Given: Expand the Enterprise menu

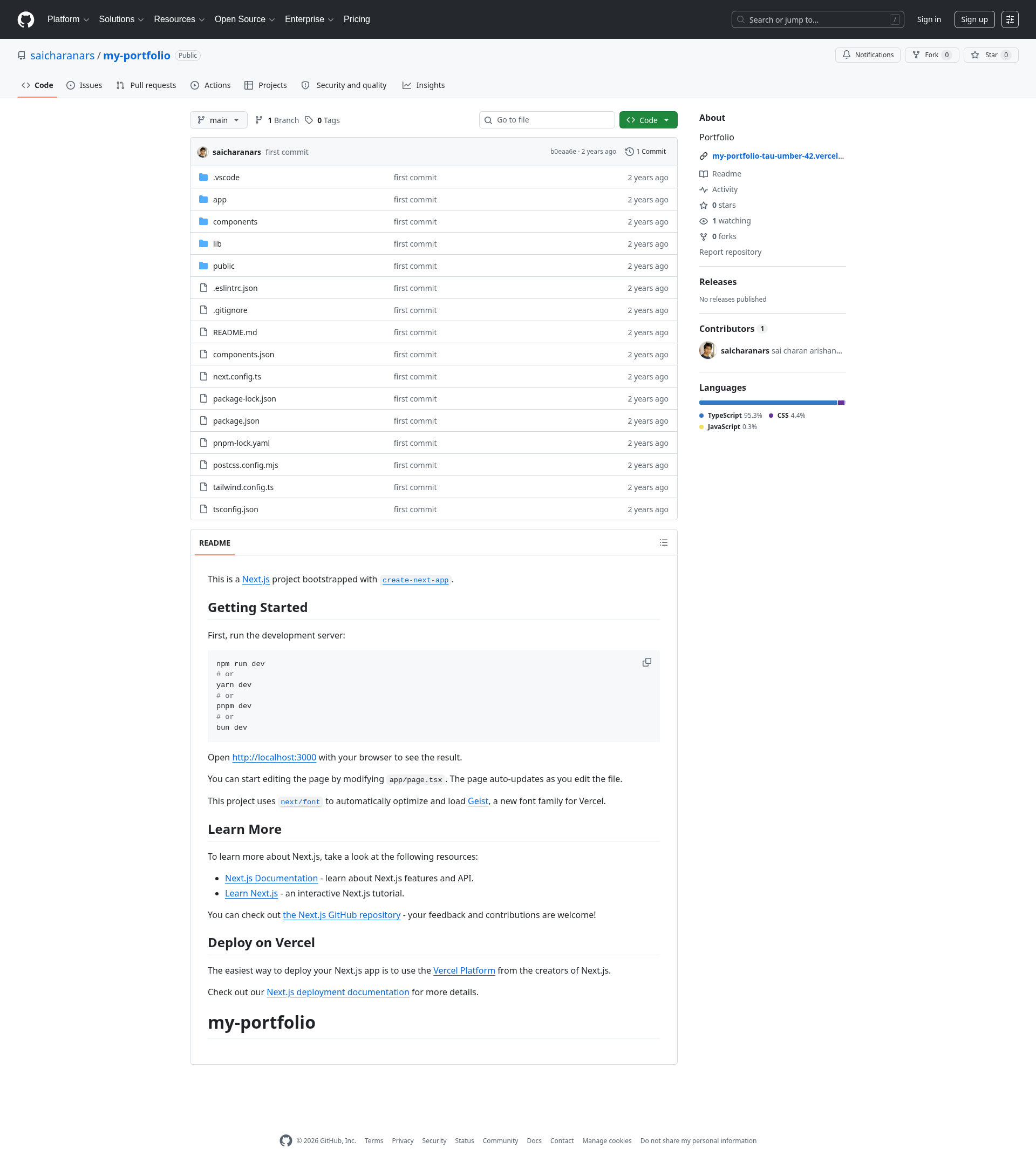Looking at the screenshot, I should click(x=309, y=19).
